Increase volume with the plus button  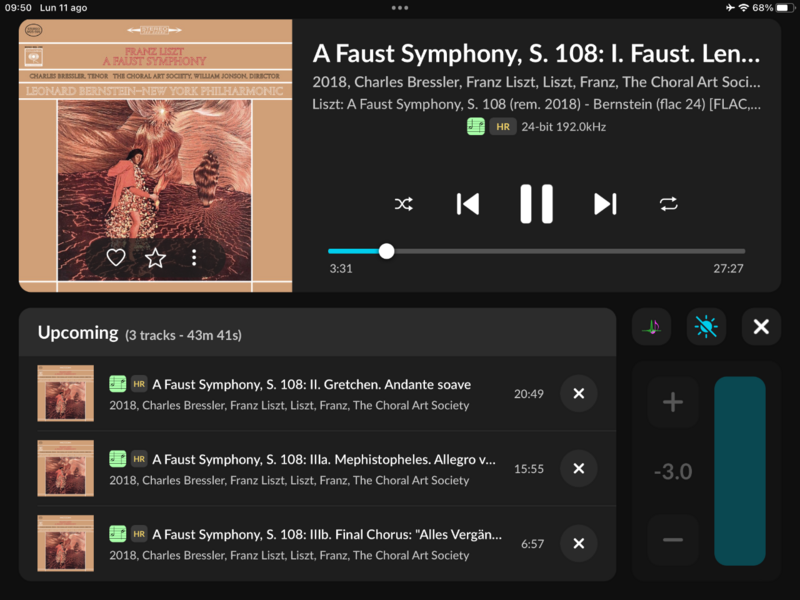pyautogui.click(x=673, y=403)
